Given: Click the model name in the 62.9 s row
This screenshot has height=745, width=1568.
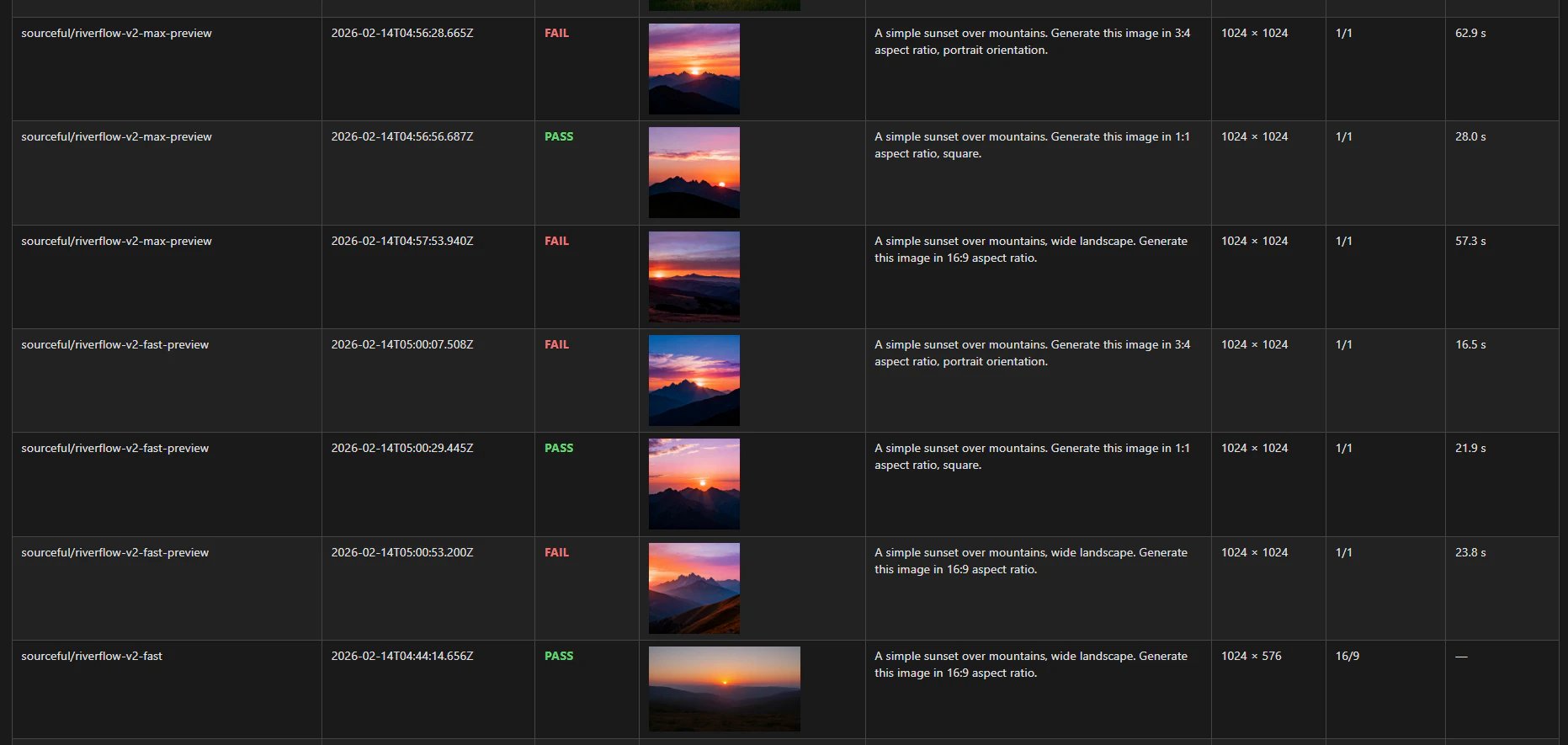Looking at the screenshot, I should pyautogui.click(x=116, y=33).
